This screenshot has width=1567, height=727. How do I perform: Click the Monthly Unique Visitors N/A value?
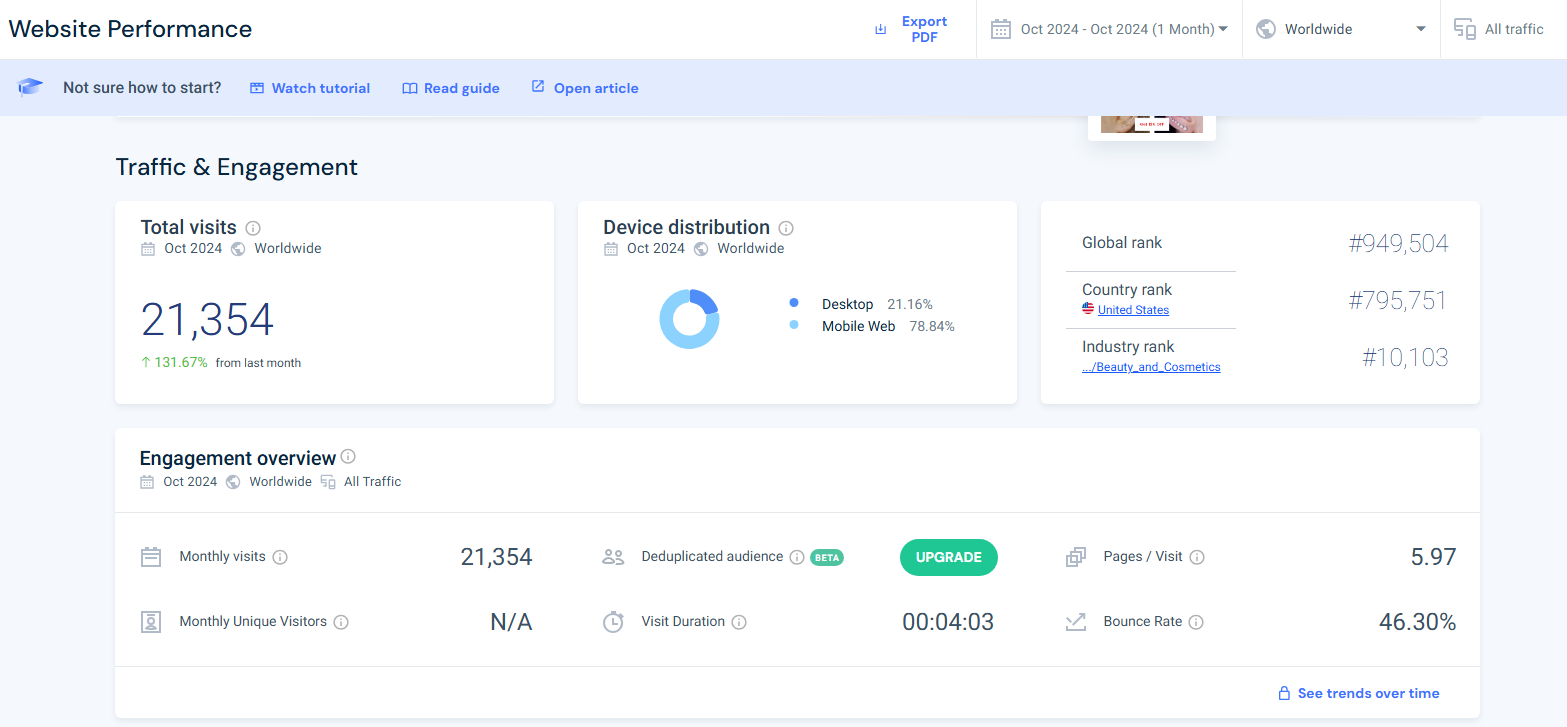tap(511, 622)
